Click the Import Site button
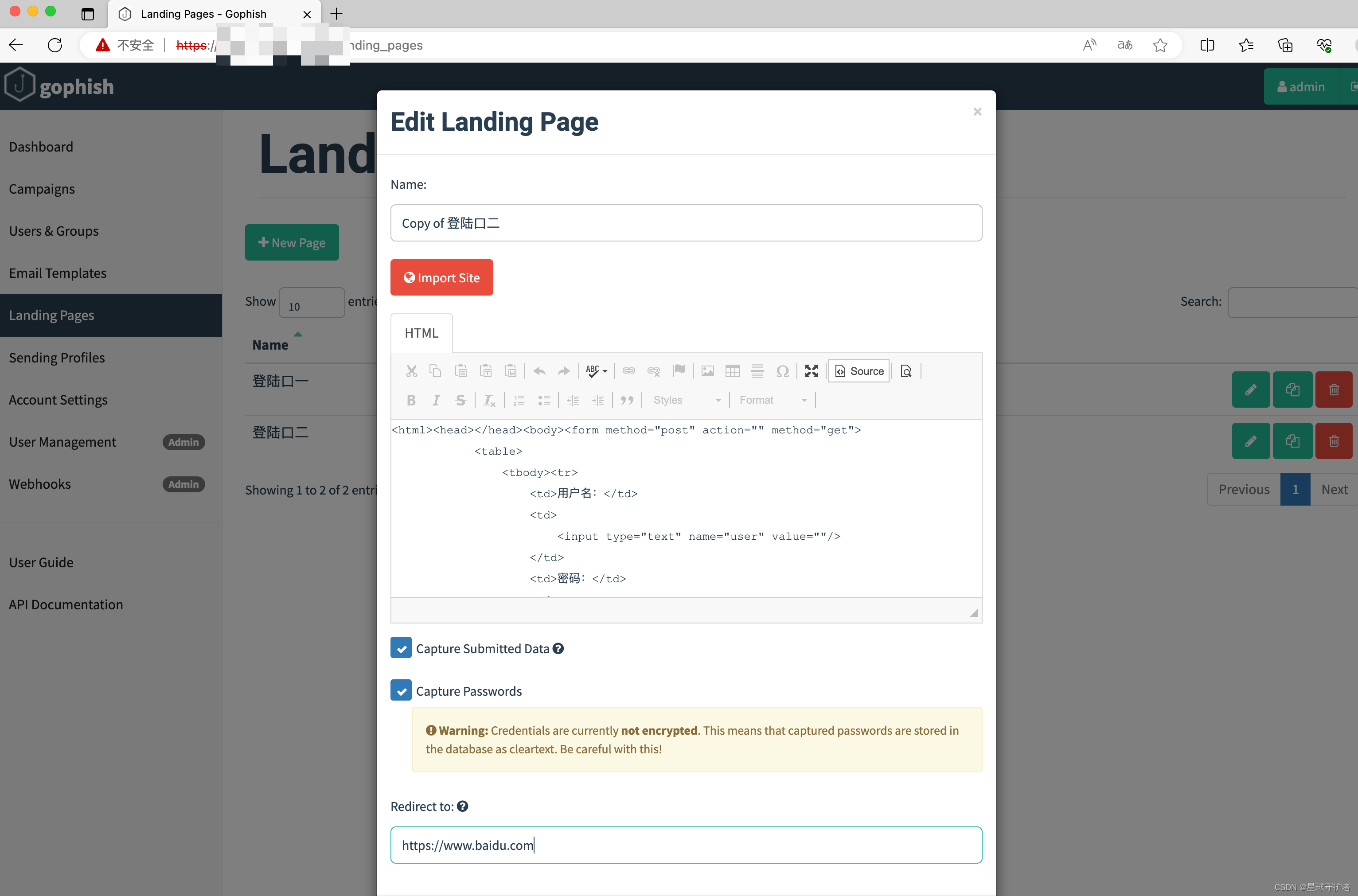The width and height of the screenshot is (1358, 896). 442,278
